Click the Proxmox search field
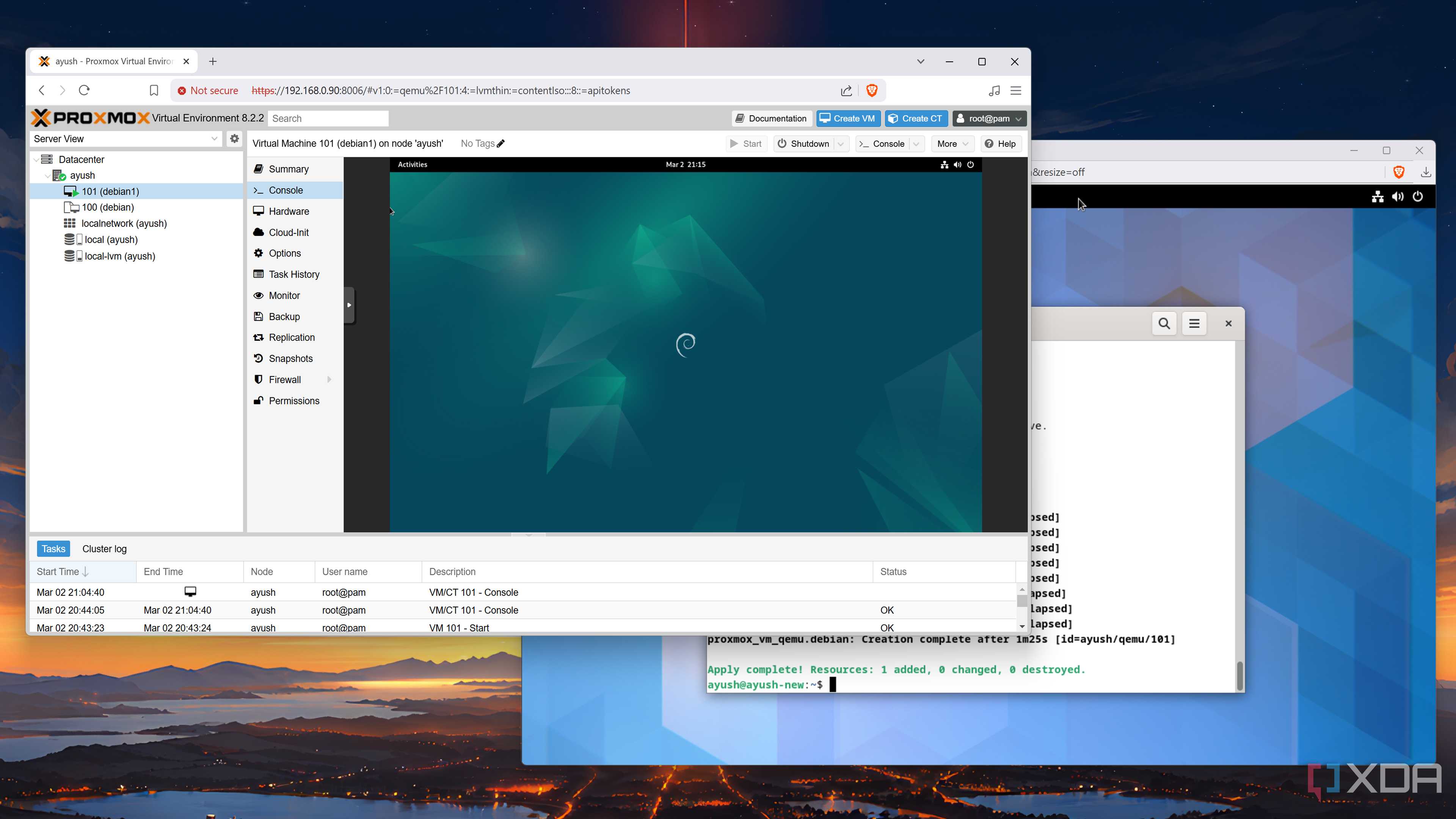1456x819 pixels. [x=328, y=118]
